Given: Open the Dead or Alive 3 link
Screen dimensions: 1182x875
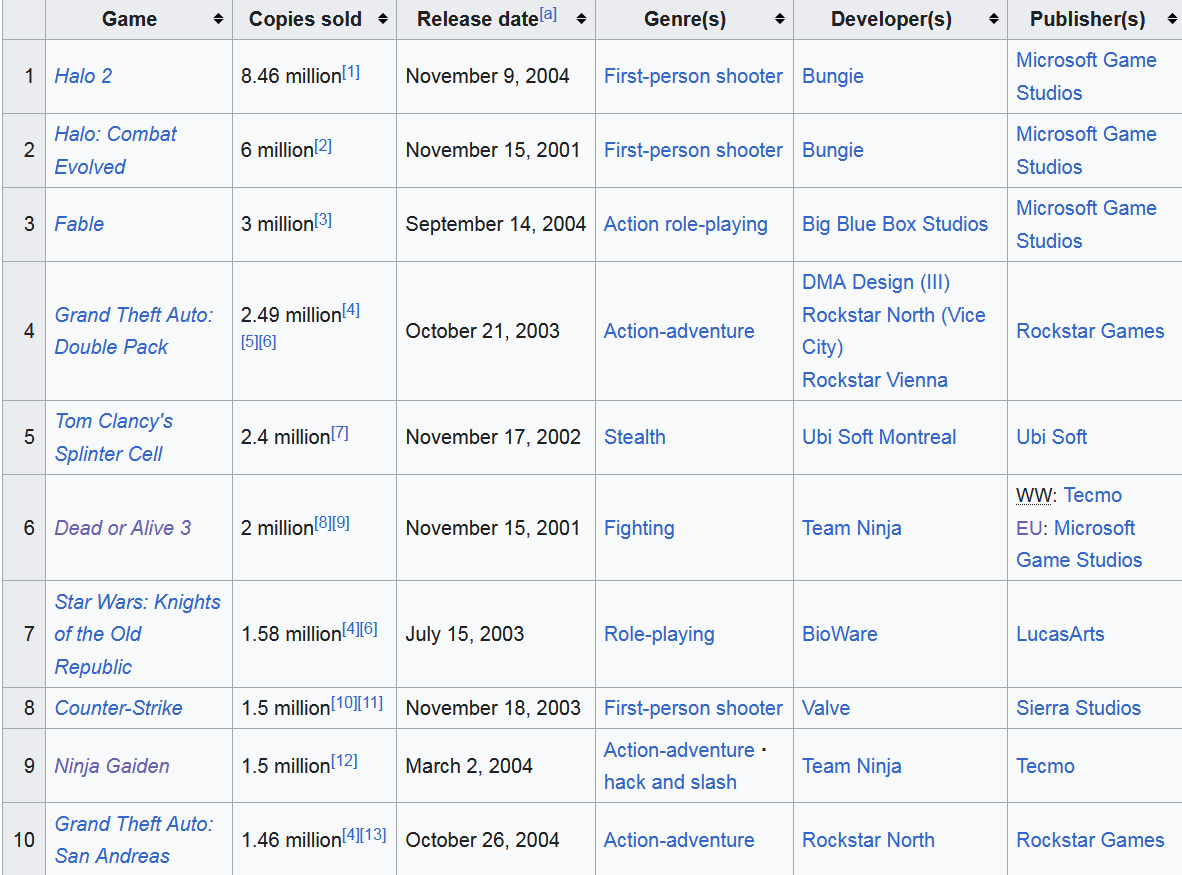Looking at the screenshot, I should point(123,528).
